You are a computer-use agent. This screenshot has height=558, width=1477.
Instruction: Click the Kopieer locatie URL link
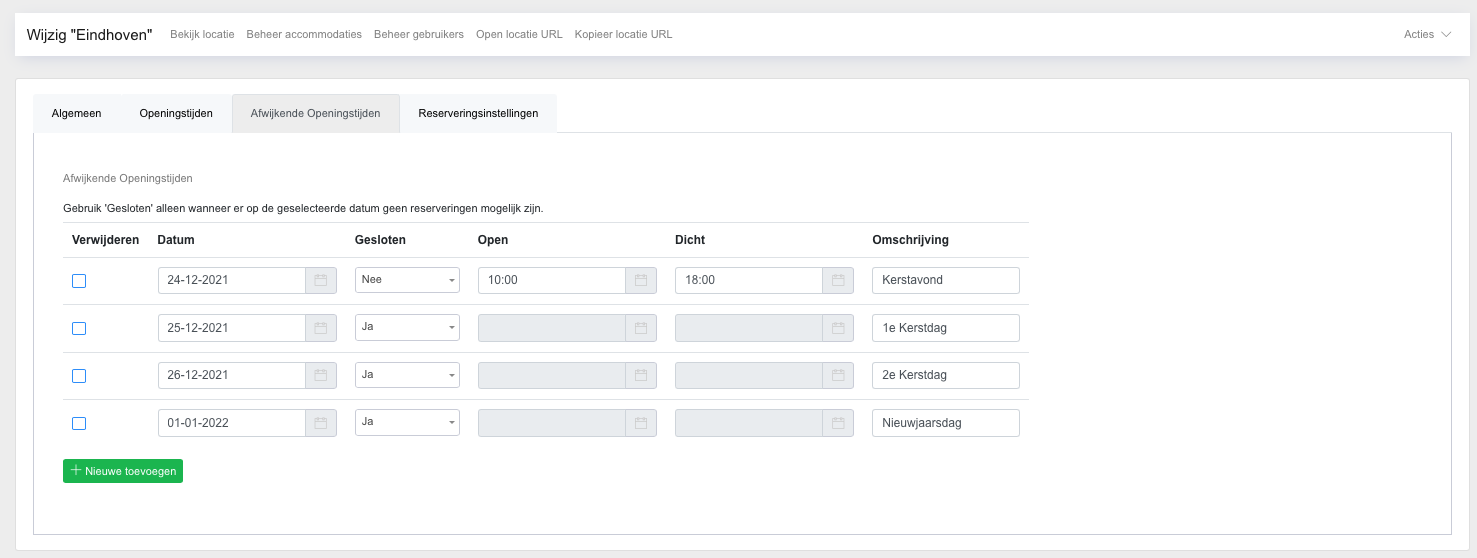coord(623,34)
